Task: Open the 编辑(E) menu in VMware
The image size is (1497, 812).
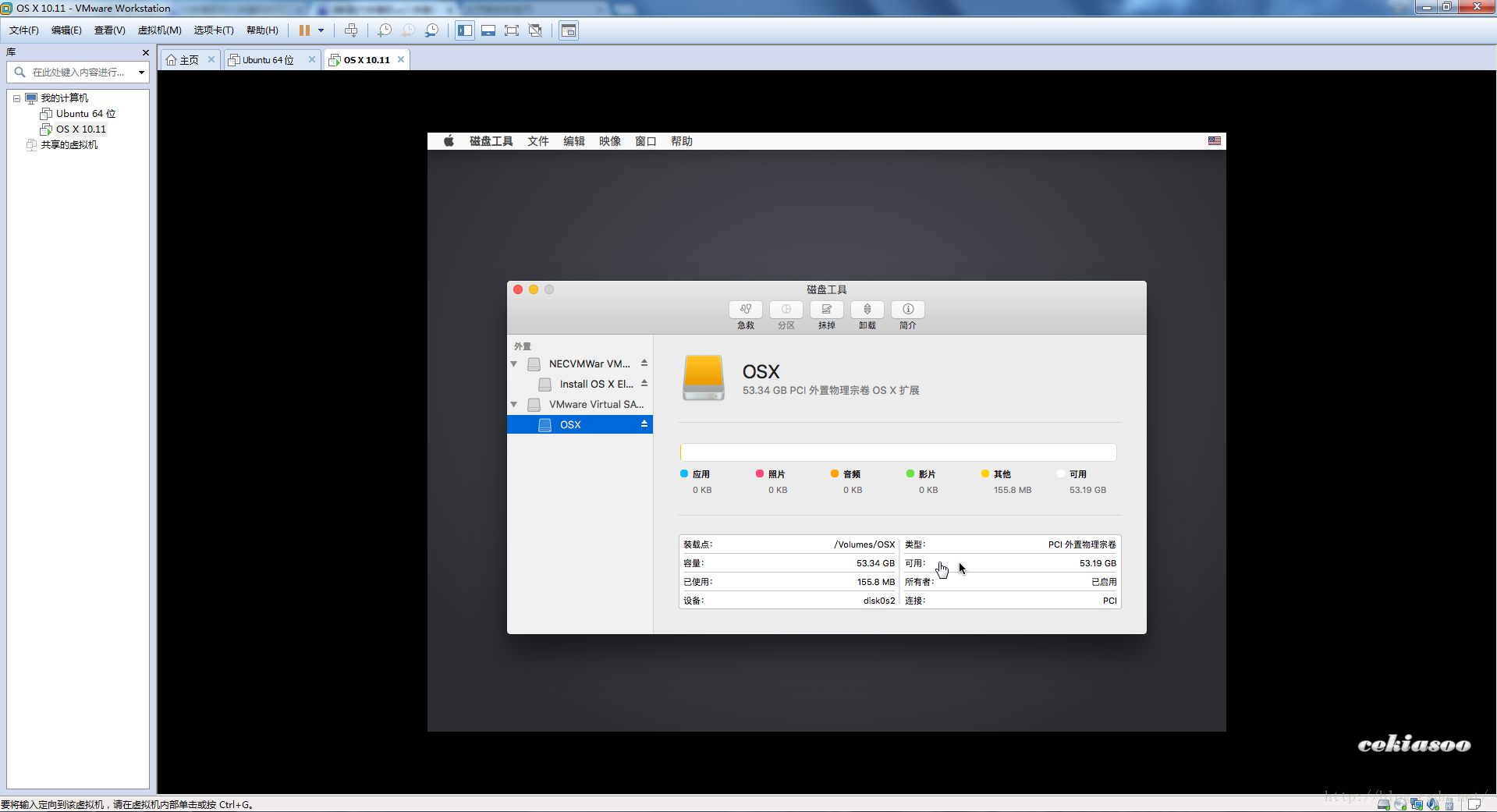Action: pyautogui.click(x=66, y=30)
